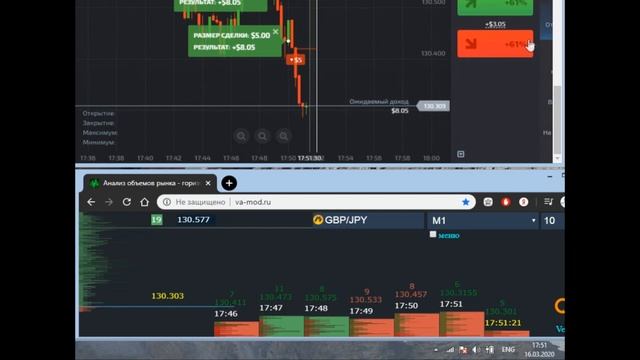Open the GBP/JPY instrument selector
The image size is (640, 360).
point(369,220)
